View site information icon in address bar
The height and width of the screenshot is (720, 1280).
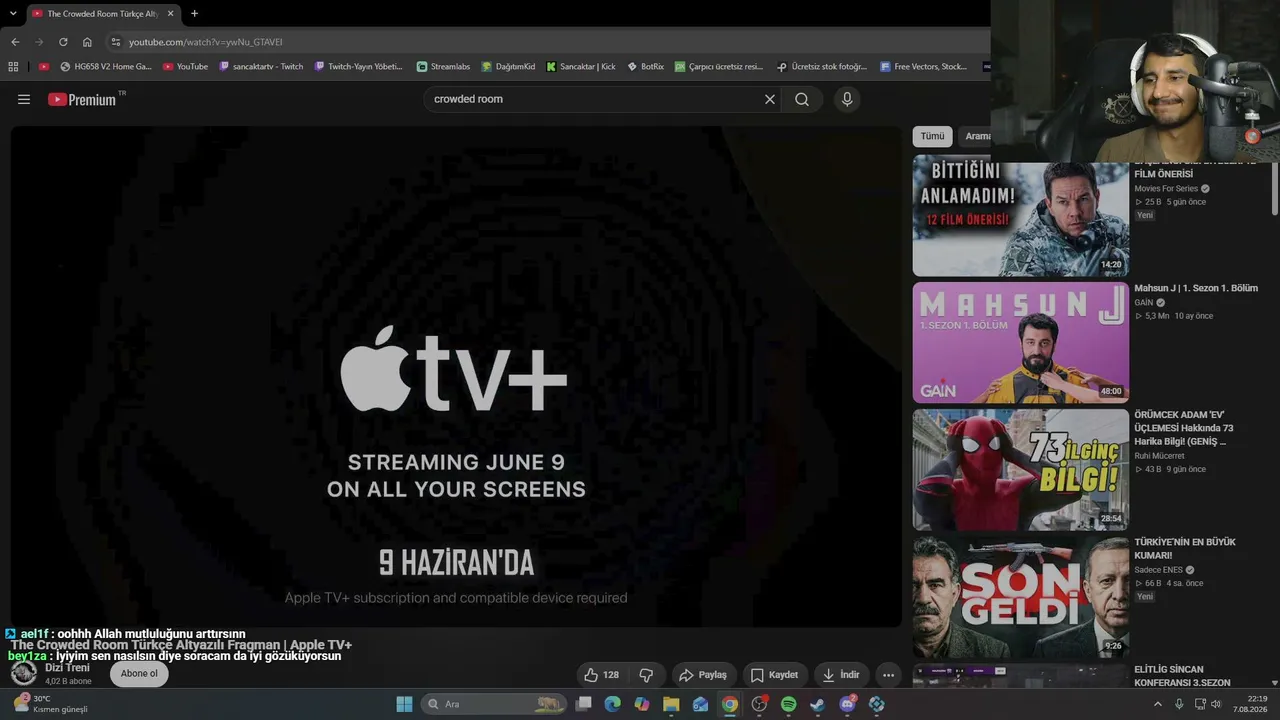[116, 42]
